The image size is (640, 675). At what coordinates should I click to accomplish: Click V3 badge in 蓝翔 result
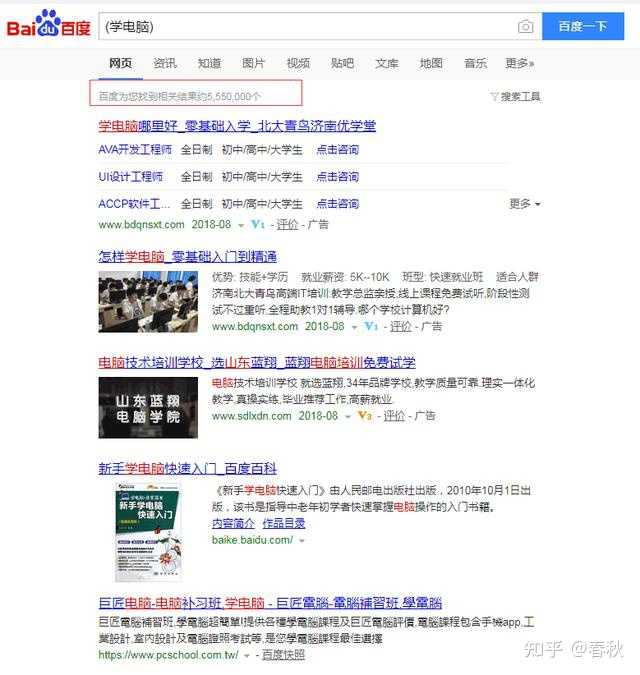[x=365, y=416]
